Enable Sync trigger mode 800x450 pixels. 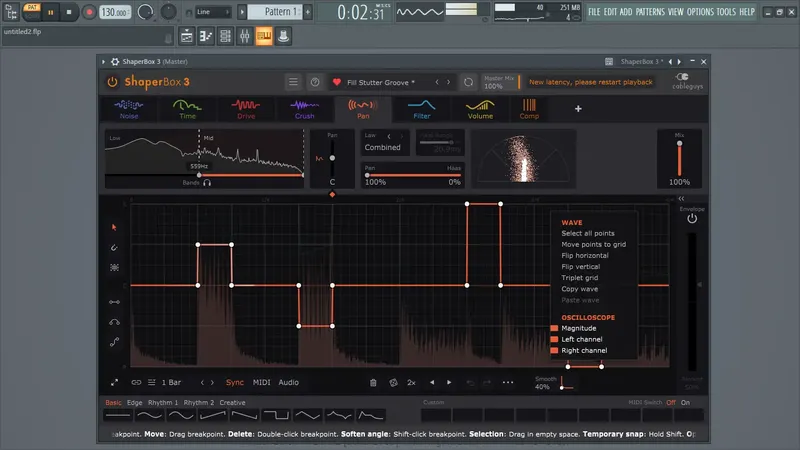235,383
